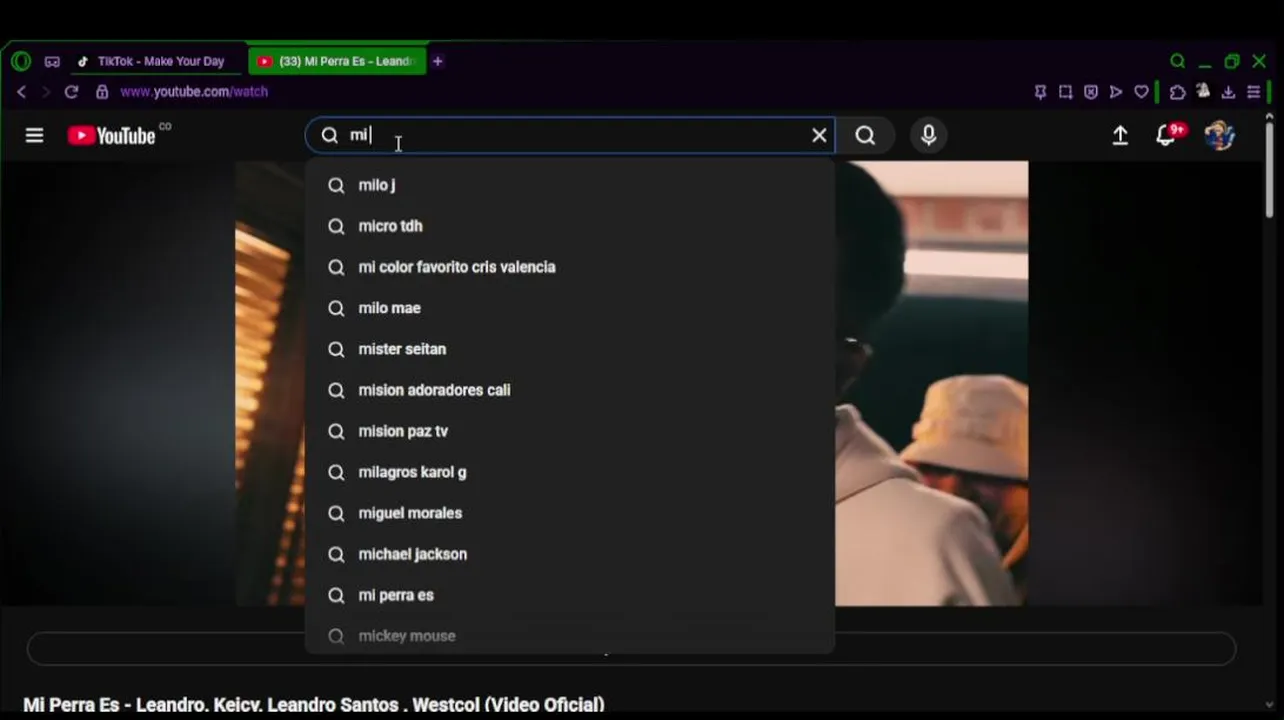Open the Opera GX main menu icon
The width and height of the screenshot is (1284, 720).
coord(21,61)
